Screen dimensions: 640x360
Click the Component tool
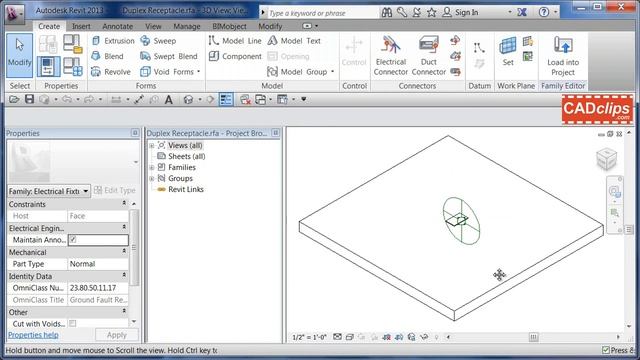(235, 56)
